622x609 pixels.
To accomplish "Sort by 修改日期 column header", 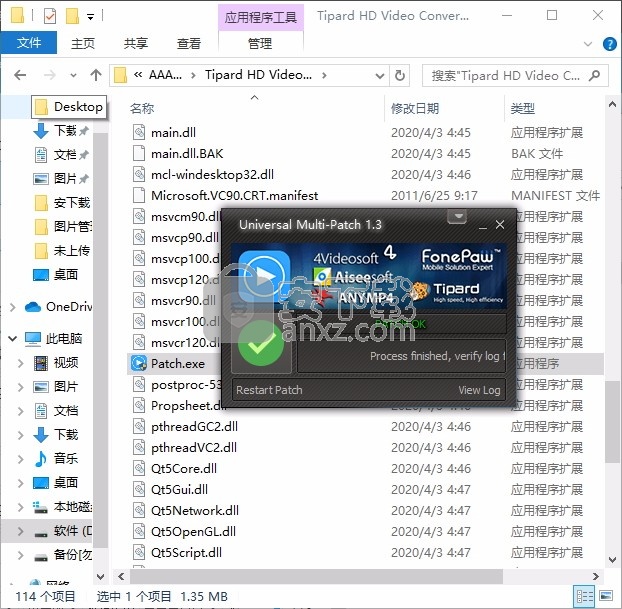I will (x=415, y=108).
